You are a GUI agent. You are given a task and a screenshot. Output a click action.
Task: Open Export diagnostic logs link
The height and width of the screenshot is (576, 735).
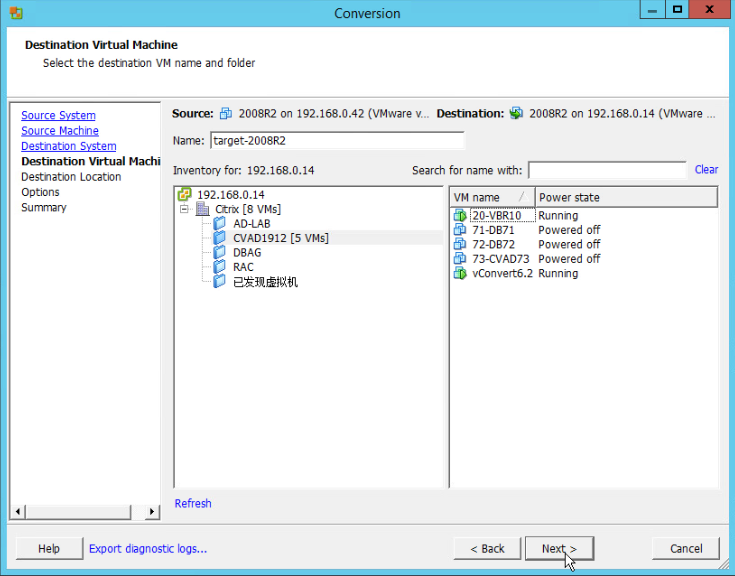[x=148, y=549]
